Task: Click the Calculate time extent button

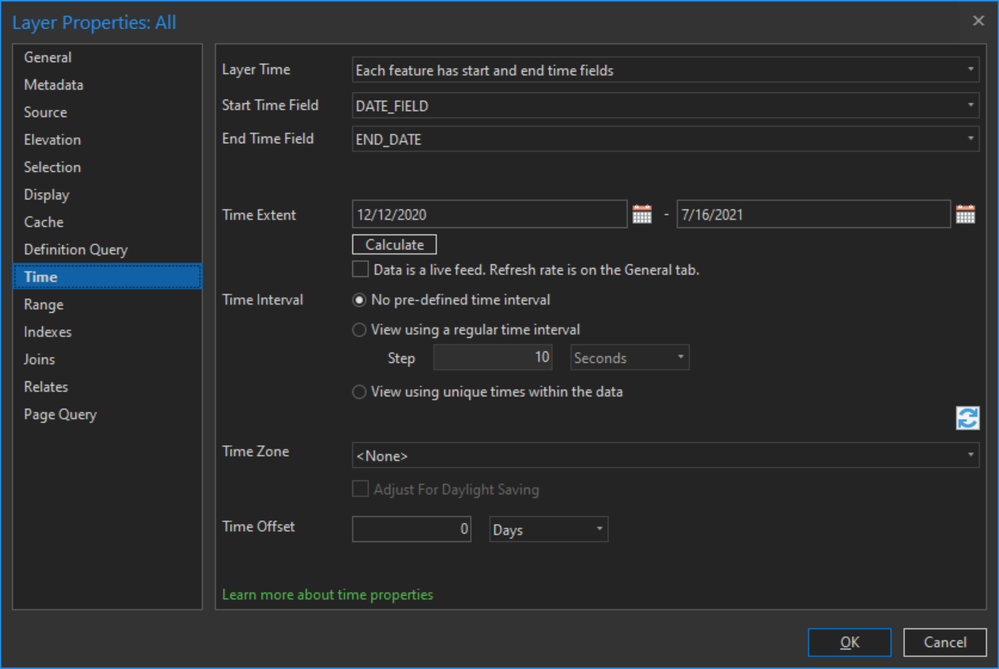Action: pyautogui.click(x=394, y=245)
